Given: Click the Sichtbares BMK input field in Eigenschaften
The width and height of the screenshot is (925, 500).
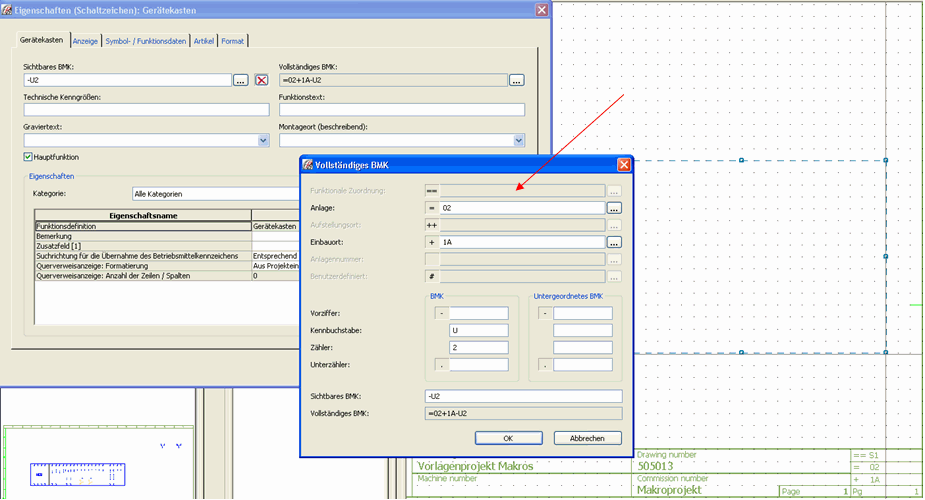Looking at the screenshot, I should [127, 80].
